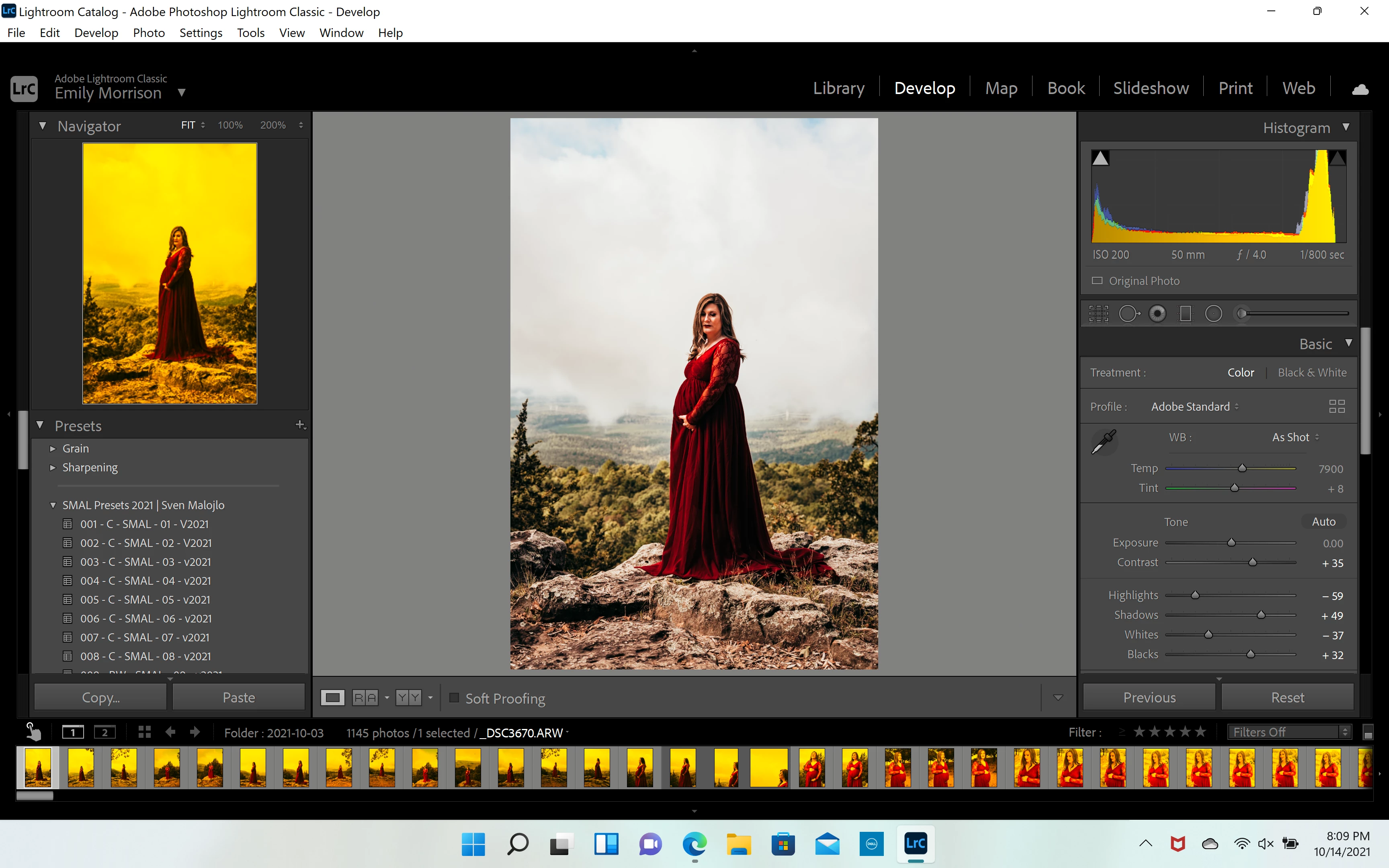1389x868 pixels.
Task: Select the Spot Removal tool
Action: click(1129, 314)
